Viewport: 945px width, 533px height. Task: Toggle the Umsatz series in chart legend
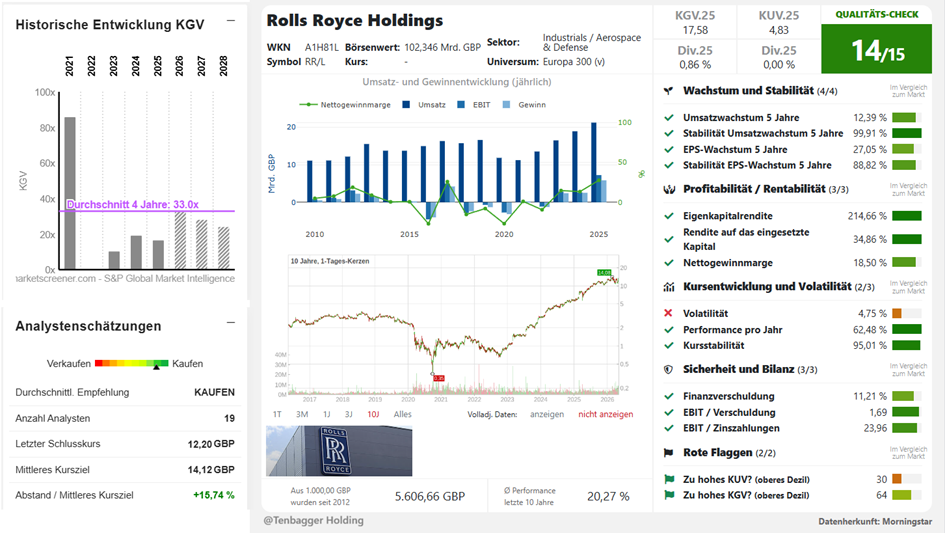pos(424,105)
